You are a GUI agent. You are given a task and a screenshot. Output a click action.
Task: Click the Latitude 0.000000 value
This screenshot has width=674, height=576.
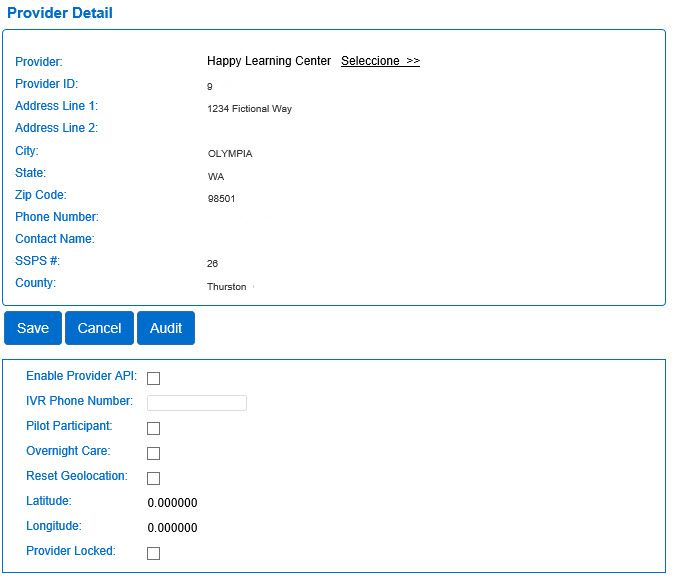(x=172, y=503)
